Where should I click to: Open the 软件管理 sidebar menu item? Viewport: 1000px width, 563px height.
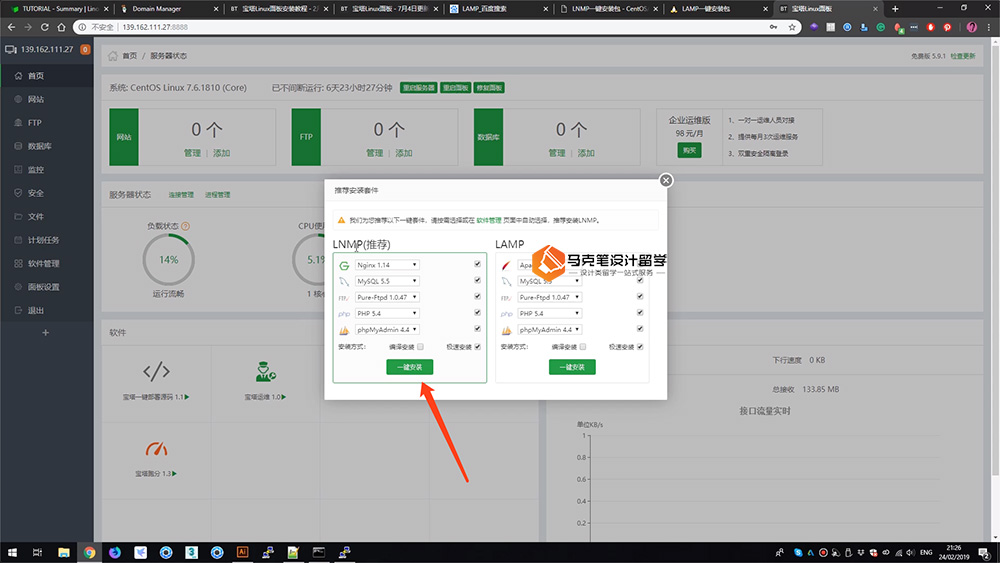coord(47,263)
